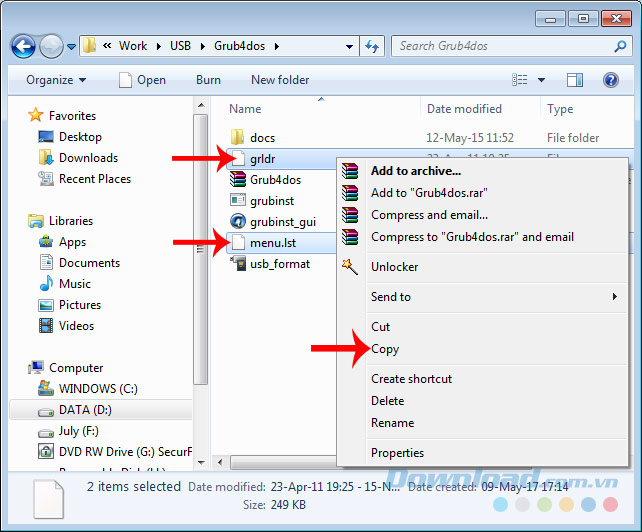Choose Unlocker in context menu
Screen dimensions: 642x532
(394, 267)
